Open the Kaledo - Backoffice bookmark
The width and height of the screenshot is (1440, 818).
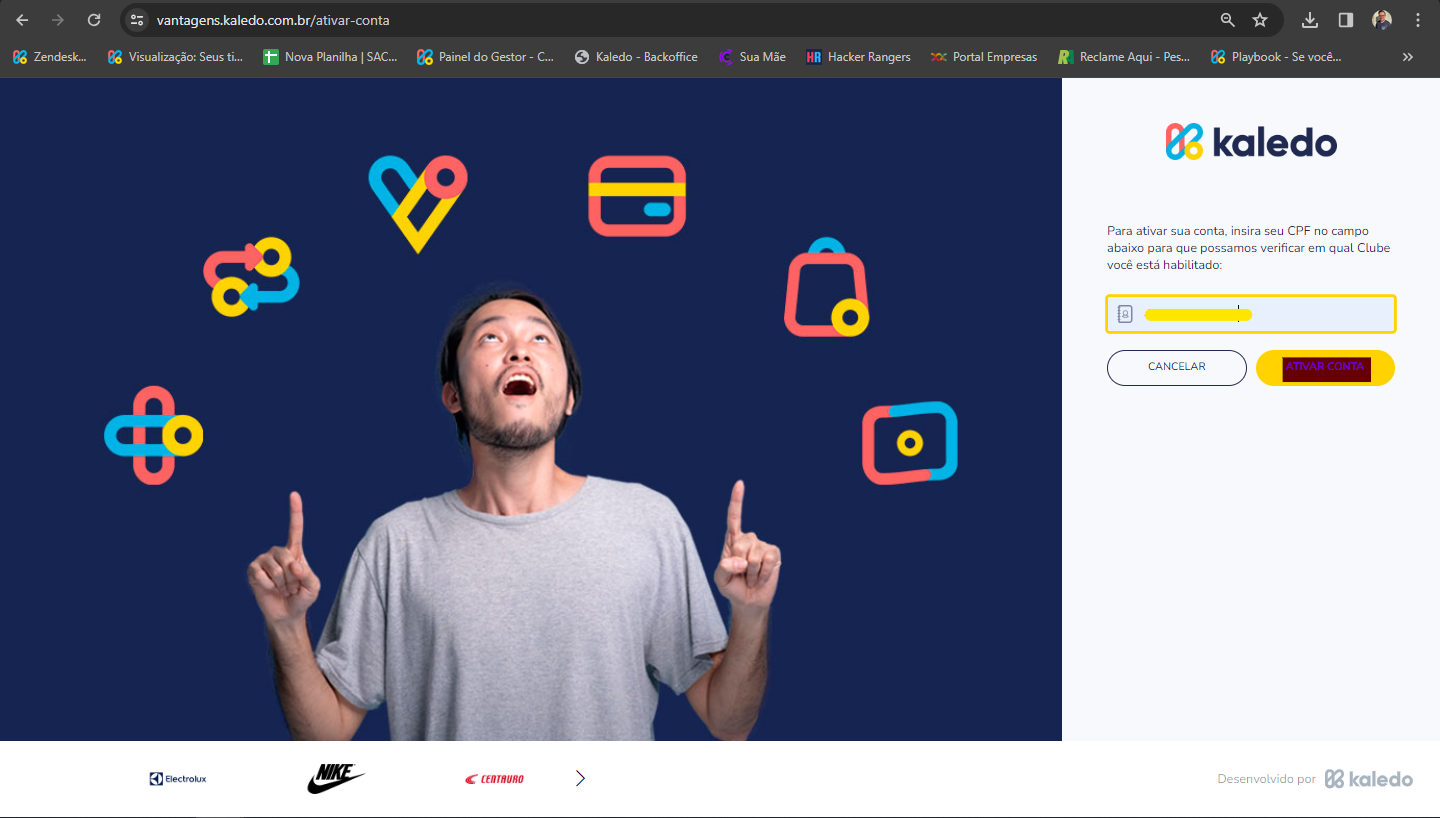click(636, 57)
